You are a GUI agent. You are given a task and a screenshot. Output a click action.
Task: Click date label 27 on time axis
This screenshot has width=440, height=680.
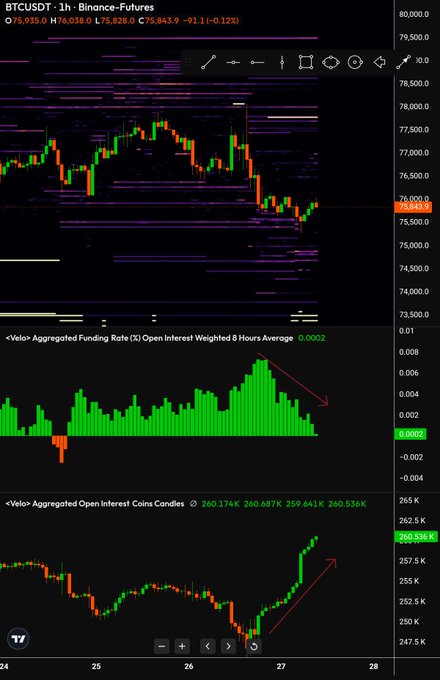pos(281,666)
